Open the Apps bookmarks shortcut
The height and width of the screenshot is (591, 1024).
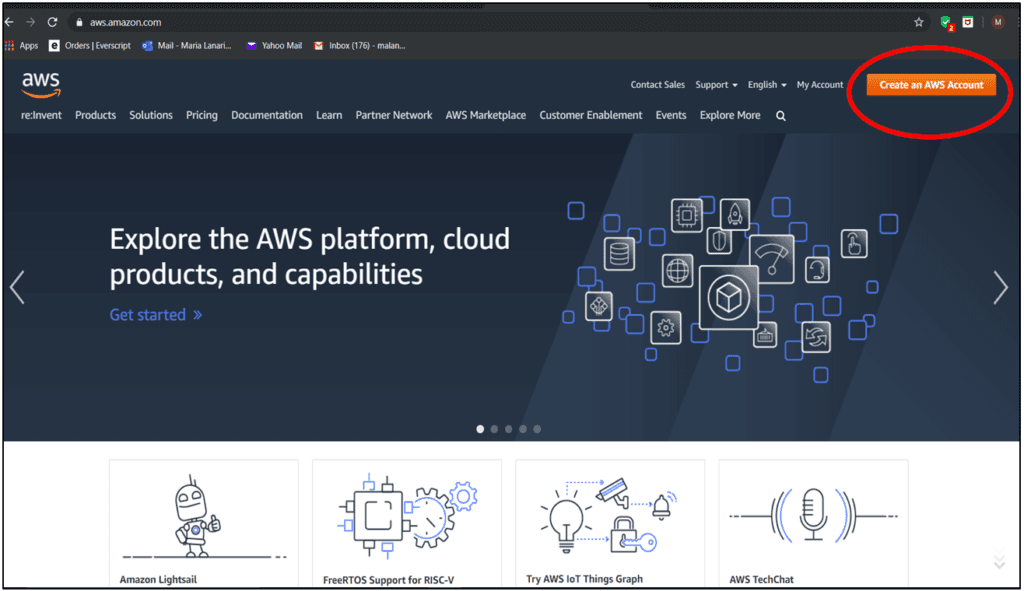(22, 46)
